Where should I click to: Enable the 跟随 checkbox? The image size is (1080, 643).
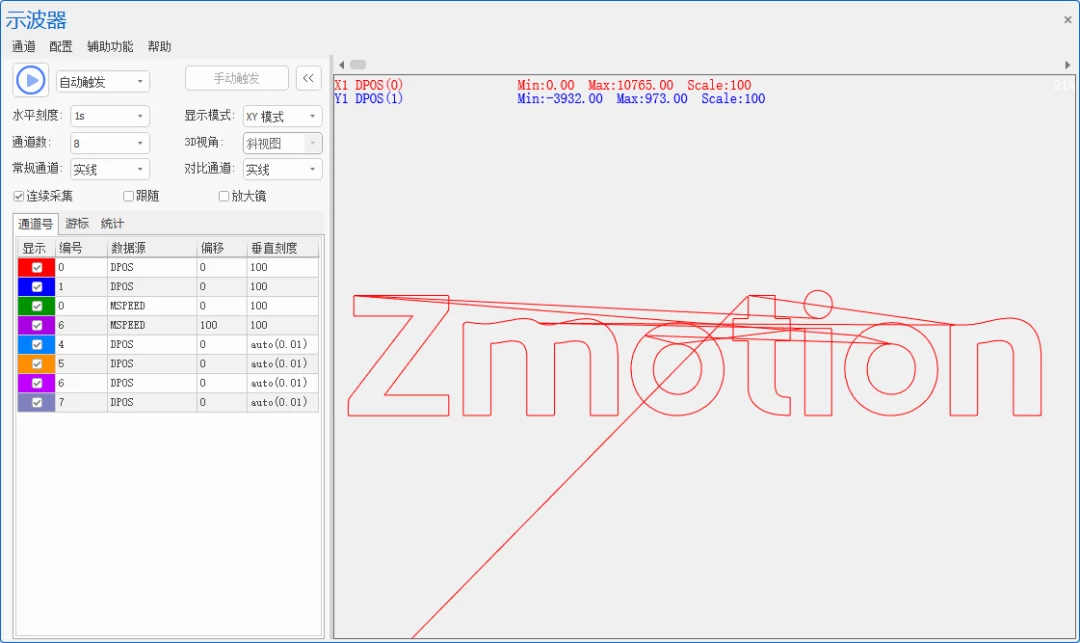[x=128, y=196]
